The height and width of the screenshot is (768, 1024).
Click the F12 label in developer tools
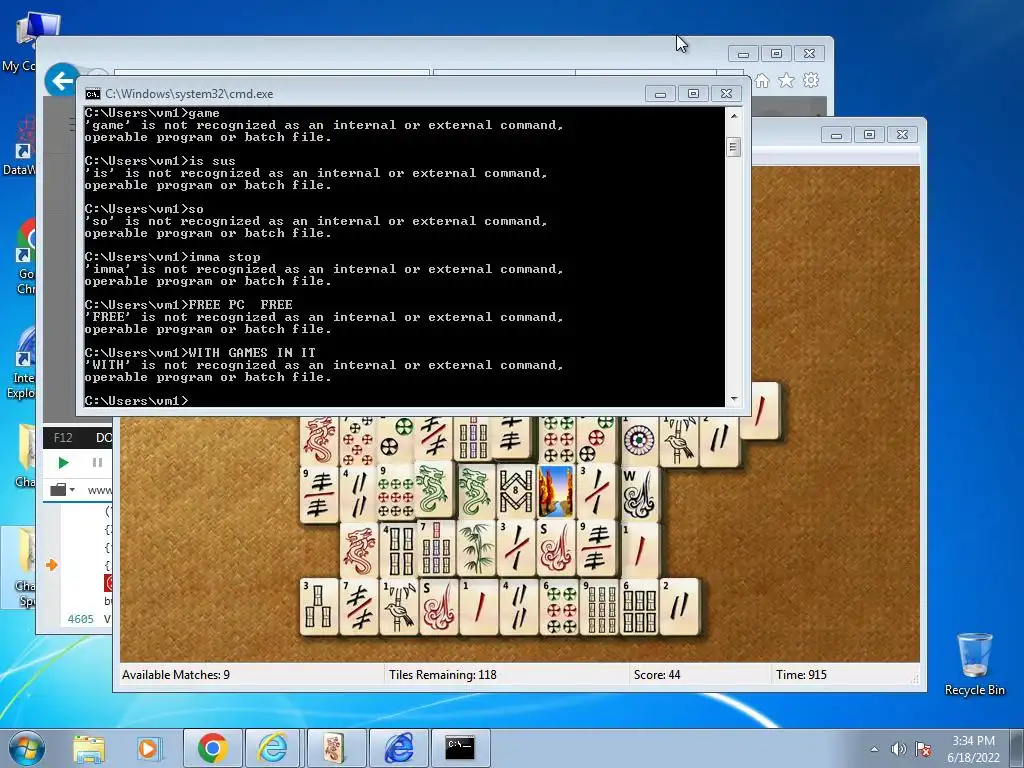[63, 438]
